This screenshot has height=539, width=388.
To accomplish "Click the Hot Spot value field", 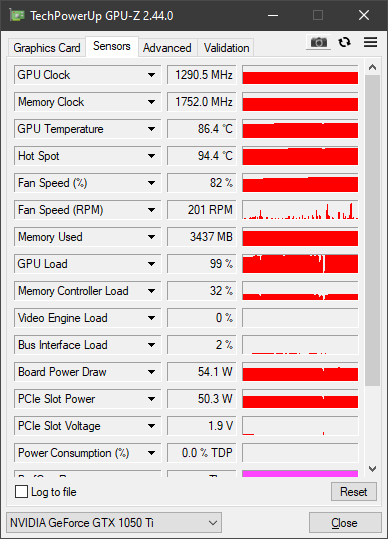I will pyautogui.click(x=202, y=156).
